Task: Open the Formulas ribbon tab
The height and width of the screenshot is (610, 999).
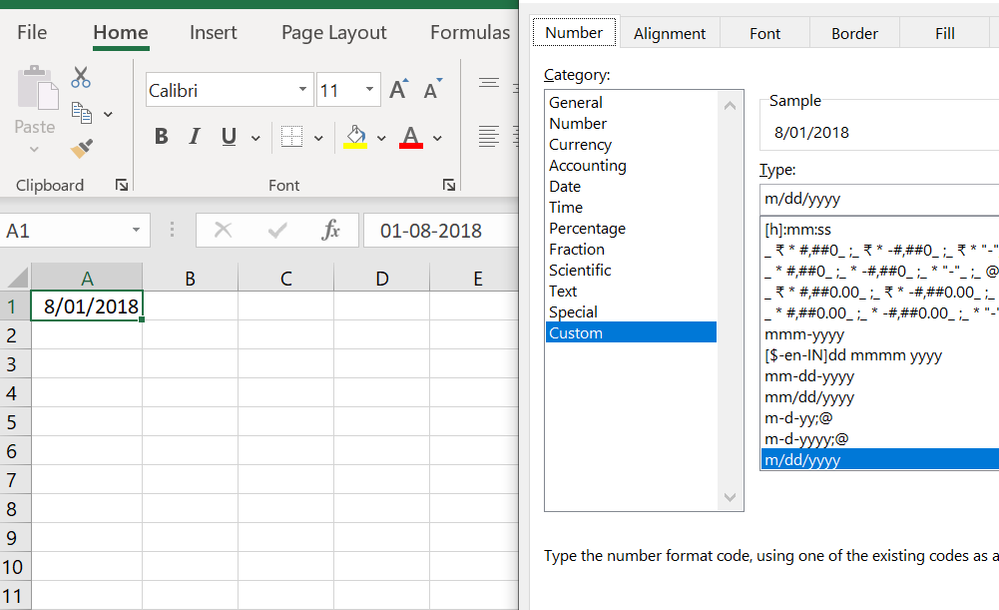Action: point(470,33)
